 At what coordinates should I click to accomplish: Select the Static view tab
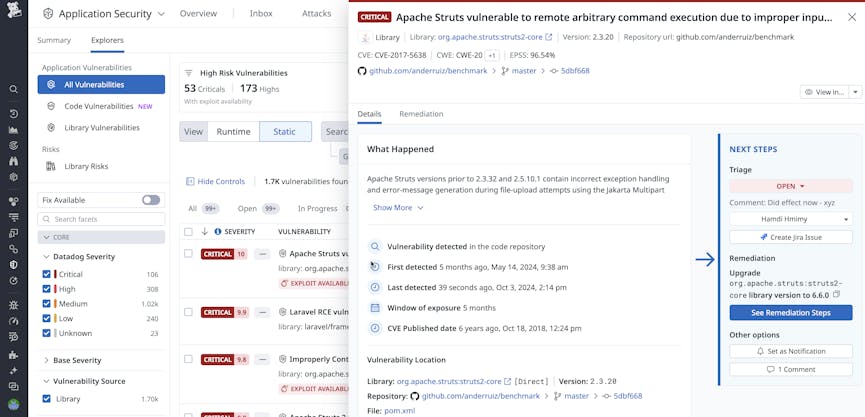pyautogui.click(x=285, y=132)
